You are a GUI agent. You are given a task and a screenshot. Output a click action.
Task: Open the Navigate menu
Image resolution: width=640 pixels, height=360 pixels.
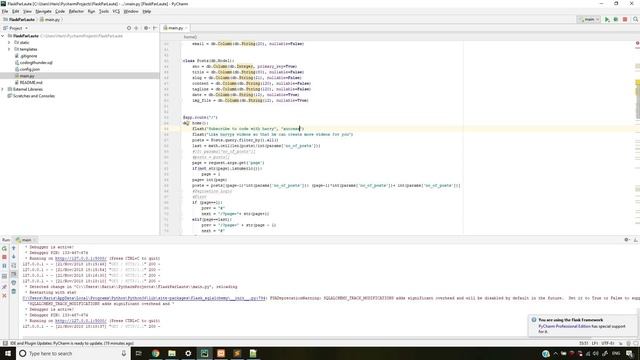43,11
